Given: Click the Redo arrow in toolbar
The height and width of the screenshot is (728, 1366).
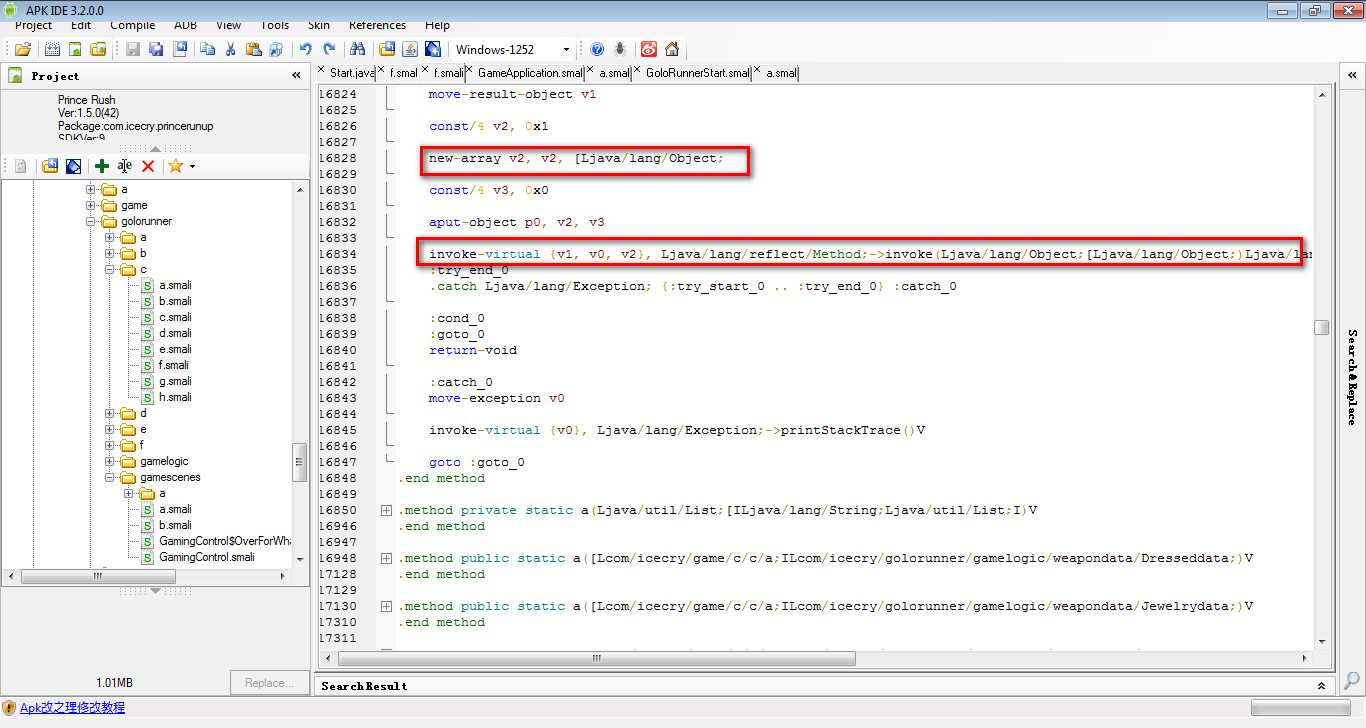Looking at the screenshot, I should [329, 49].
